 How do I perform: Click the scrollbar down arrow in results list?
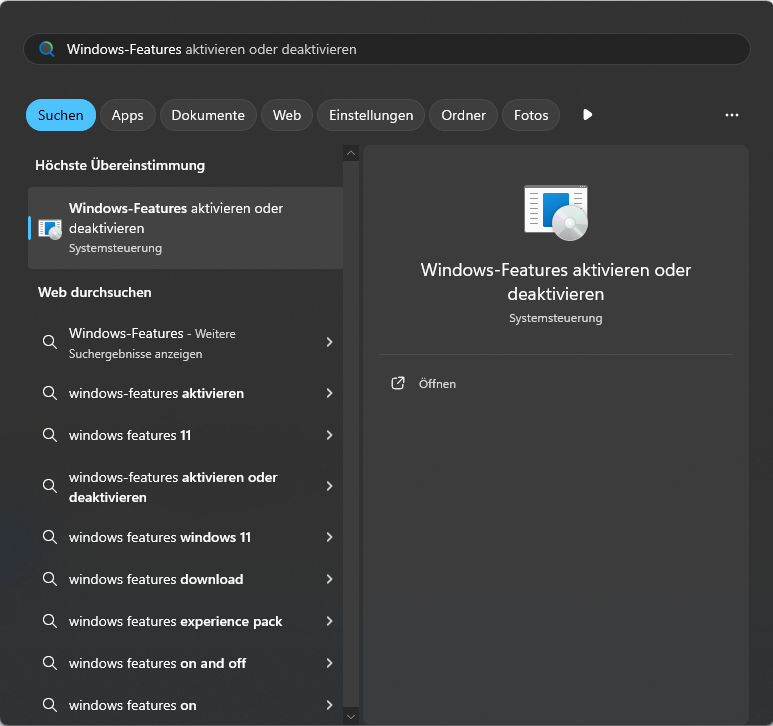(x=350, y=716)
